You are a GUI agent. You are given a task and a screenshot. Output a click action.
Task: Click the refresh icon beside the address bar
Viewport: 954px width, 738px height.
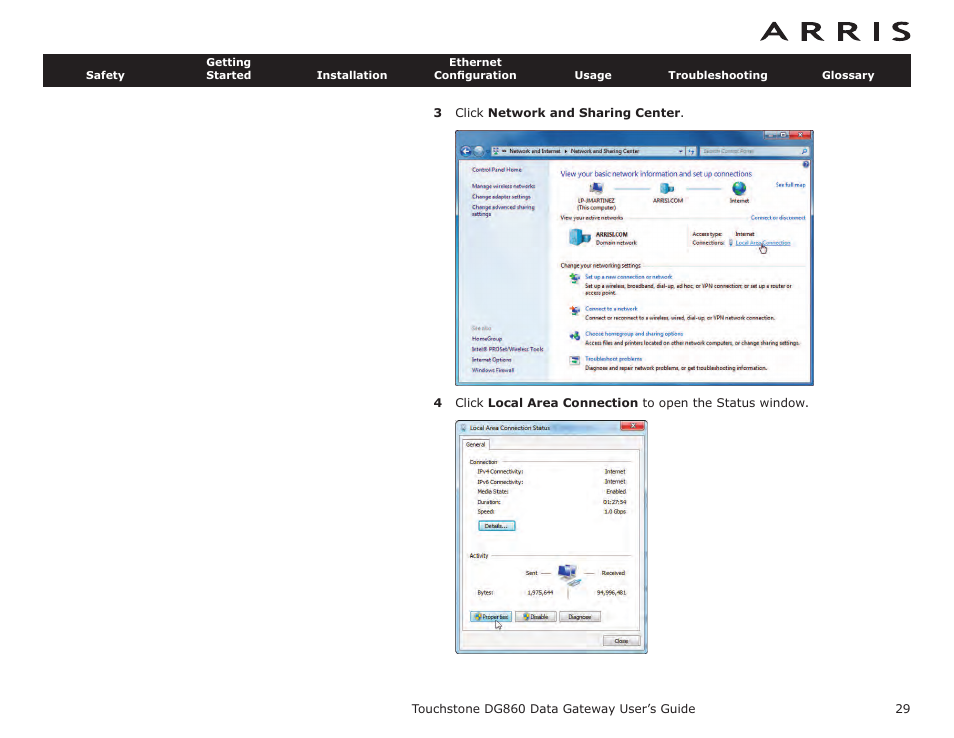(x=691, y=151)
